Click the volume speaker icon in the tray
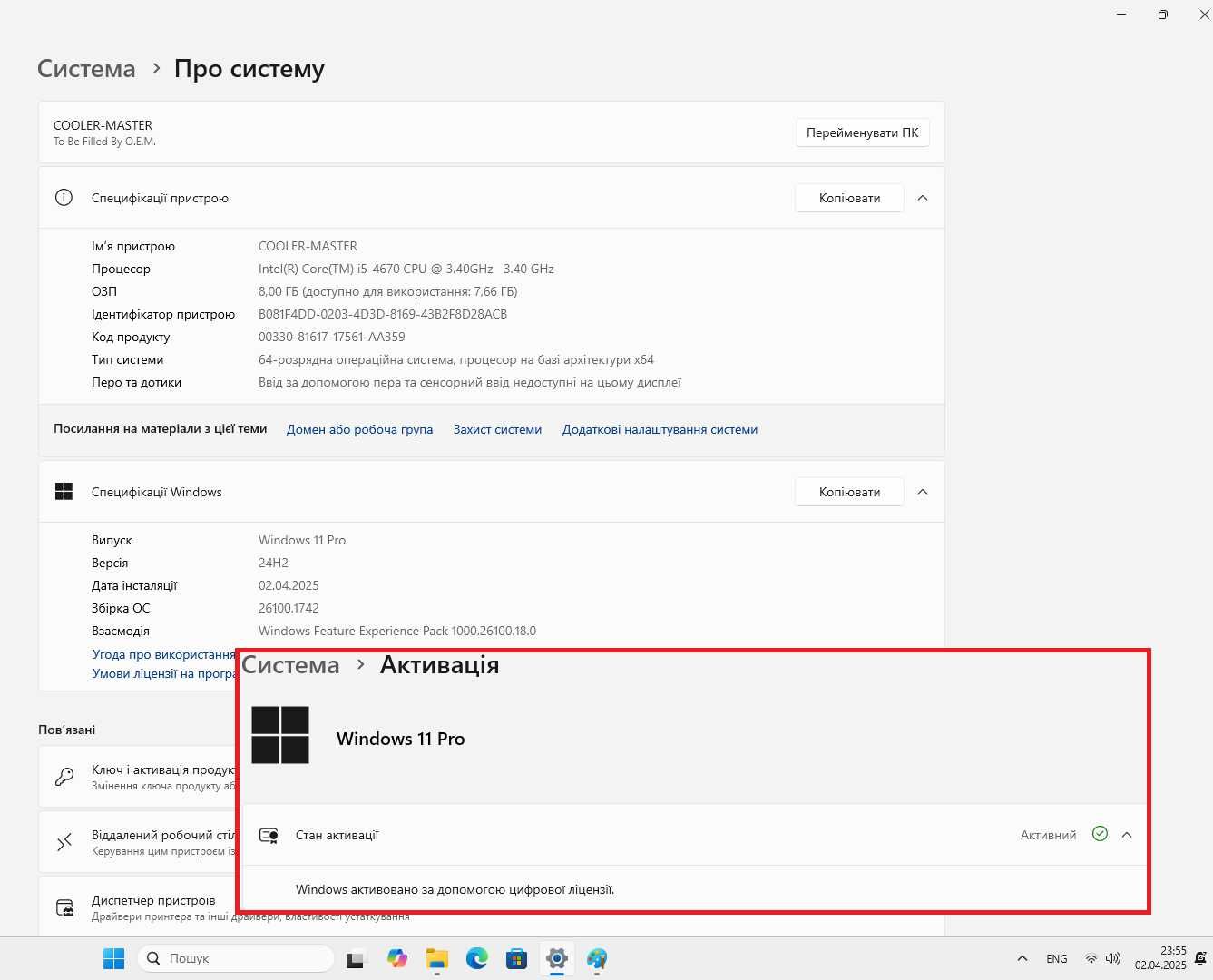Screen dimensions: 1213x980 pyautogui.click(x=1113, y=958)
